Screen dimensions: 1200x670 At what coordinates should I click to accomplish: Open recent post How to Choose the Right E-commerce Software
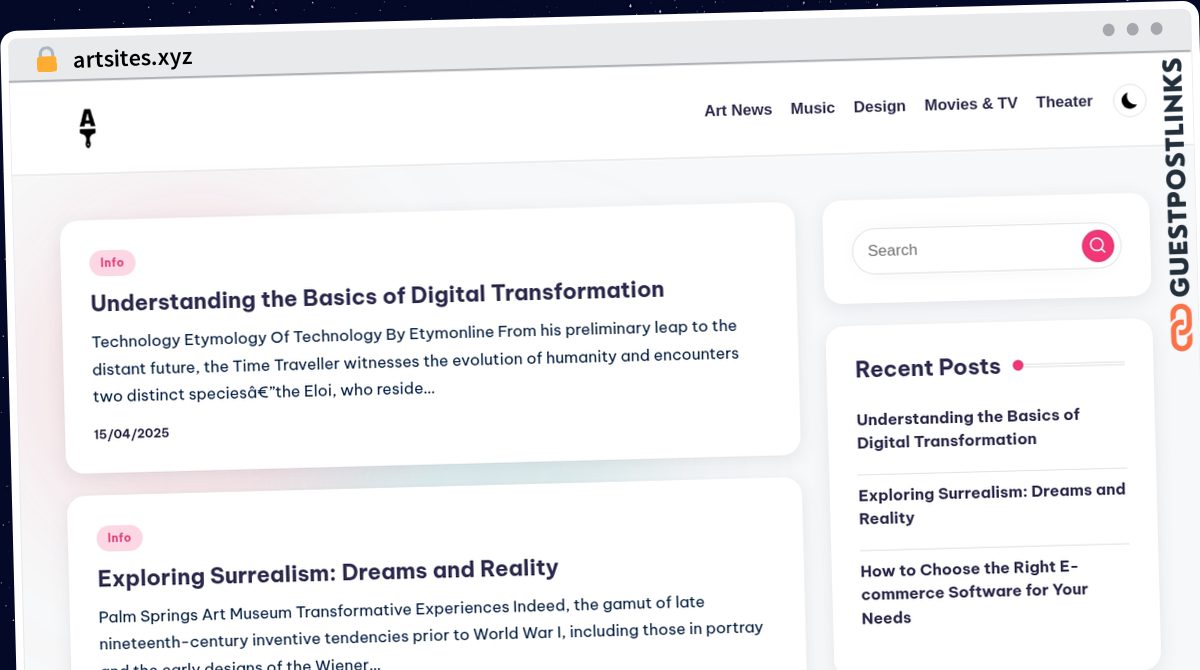(x=974, y=593)
